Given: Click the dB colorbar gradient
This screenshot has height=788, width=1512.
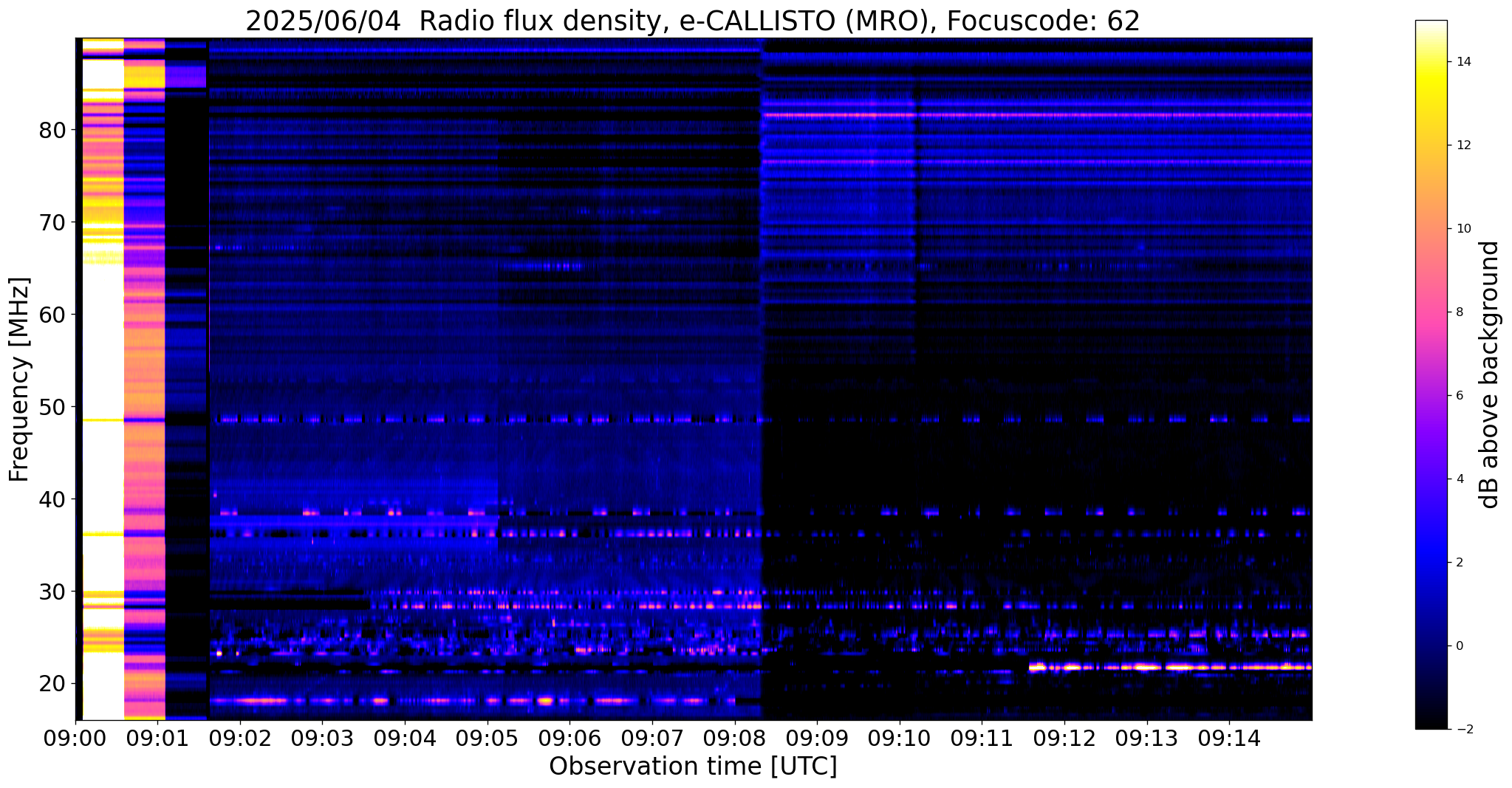Looking at the screenshot, I should [1431, 374].
